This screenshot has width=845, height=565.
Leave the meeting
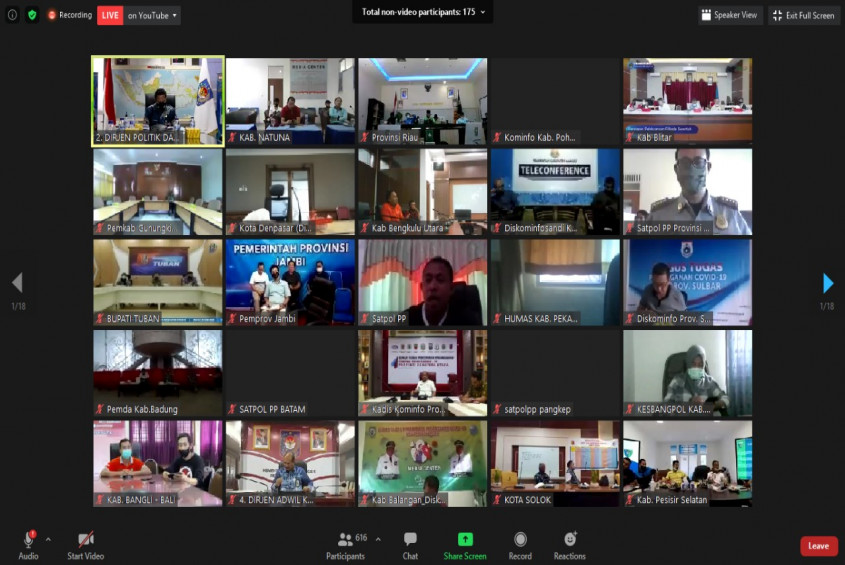point(819,546)
